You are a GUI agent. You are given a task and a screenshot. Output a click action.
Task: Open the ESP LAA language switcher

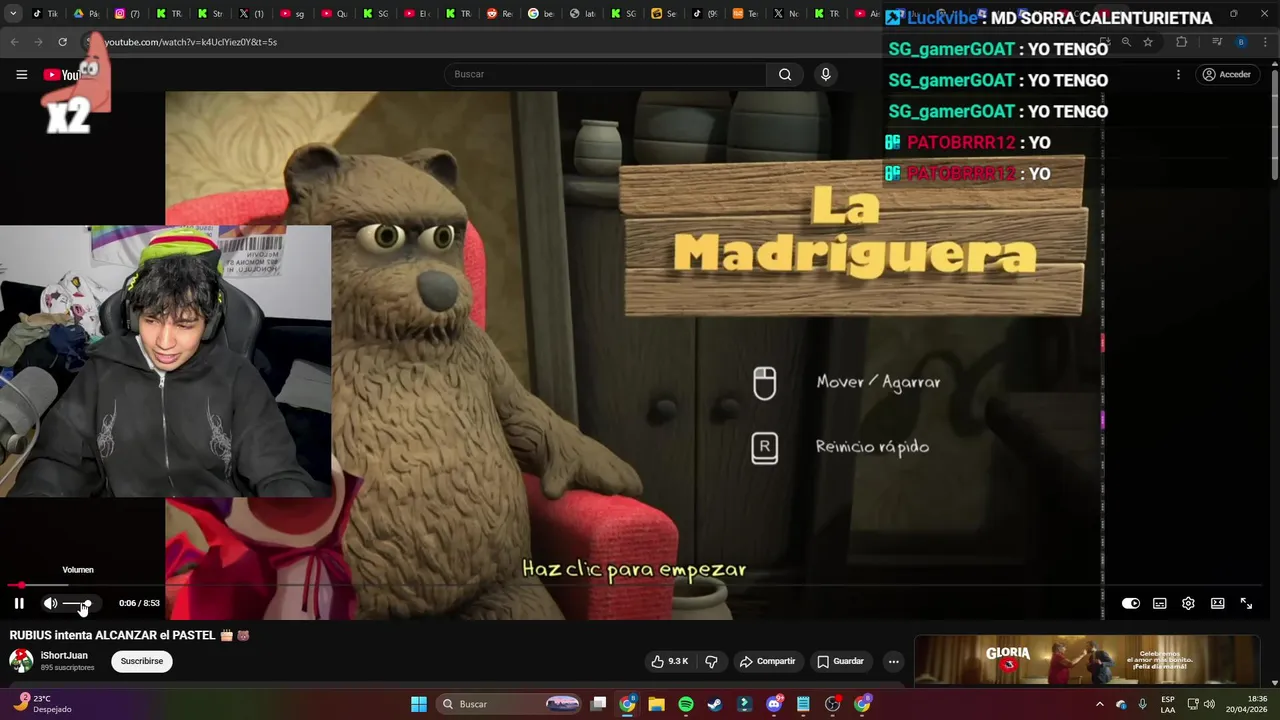tap(1167, 704)
